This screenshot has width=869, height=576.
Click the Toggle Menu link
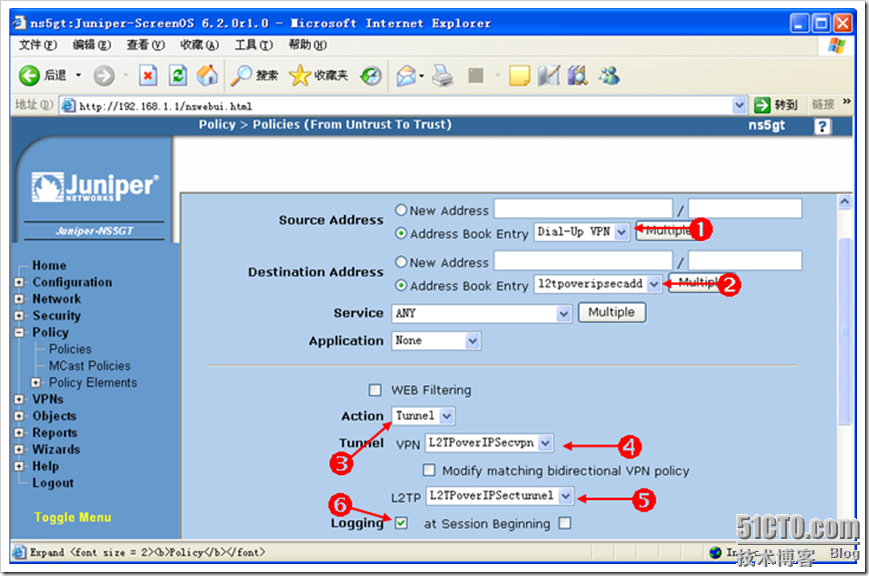[72, 517]
